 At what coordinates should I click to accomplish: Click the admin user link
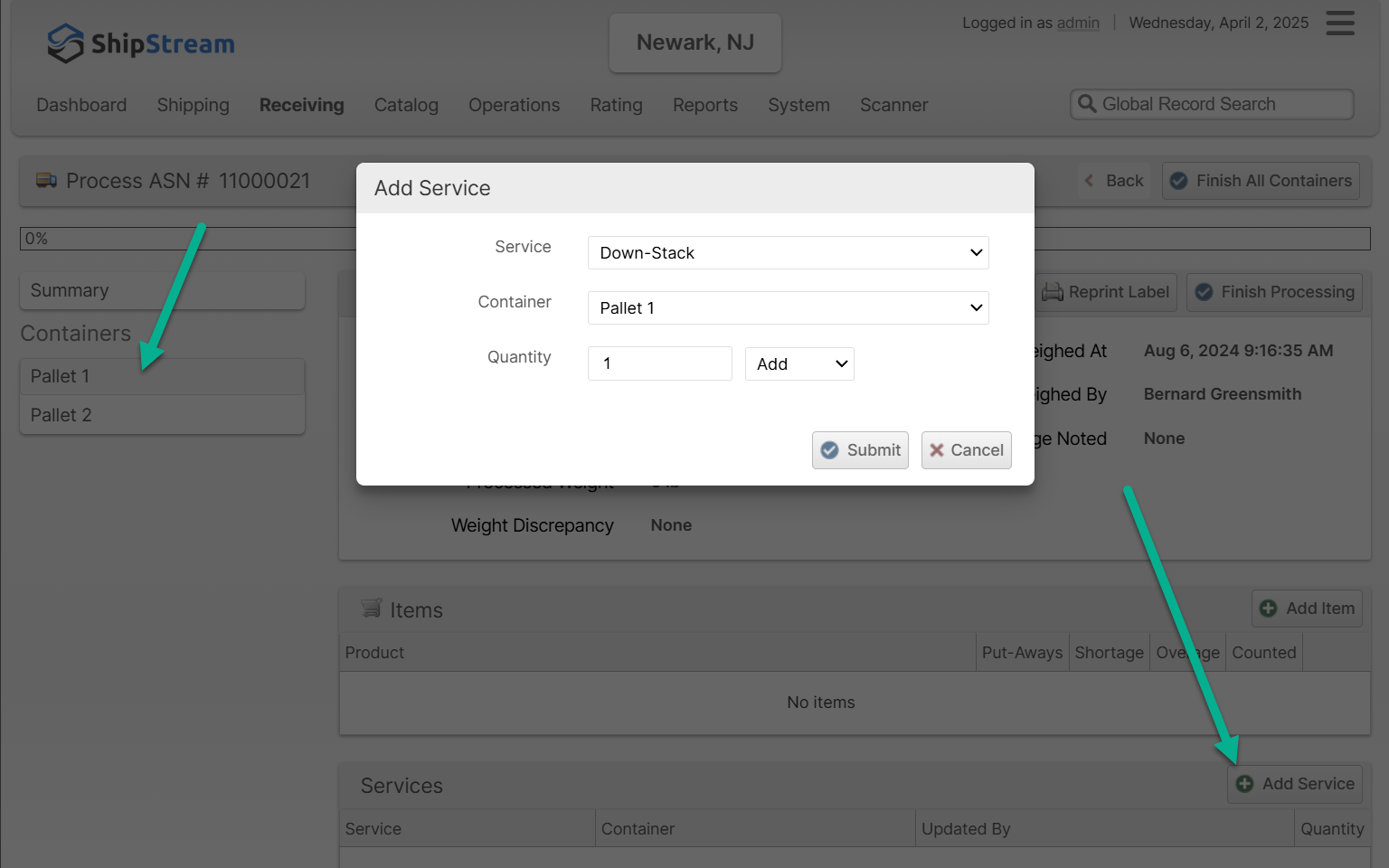click(x=1078, y=23)
